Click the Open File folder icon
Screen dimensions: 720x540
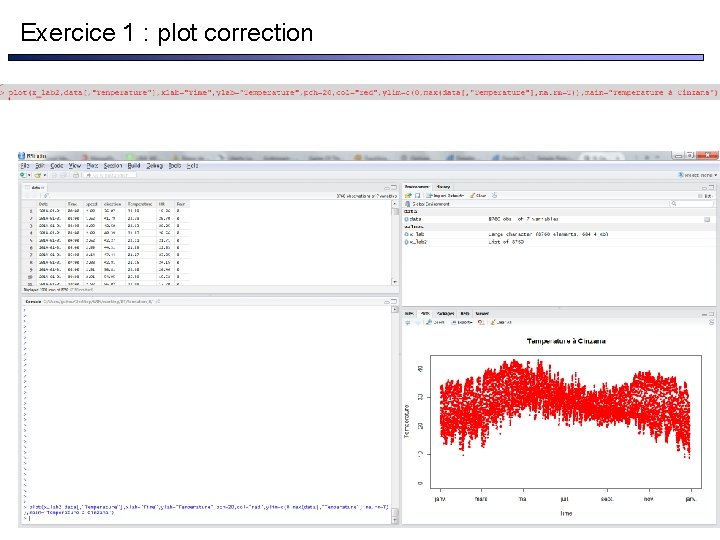click(x=38, y=175)
